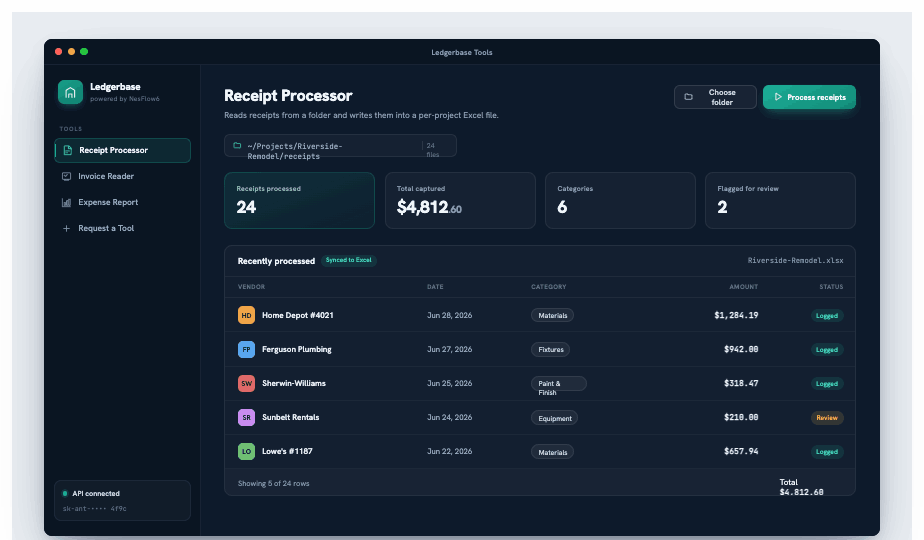Click the Jun 24, 2026 date

(x=450, y=417)
